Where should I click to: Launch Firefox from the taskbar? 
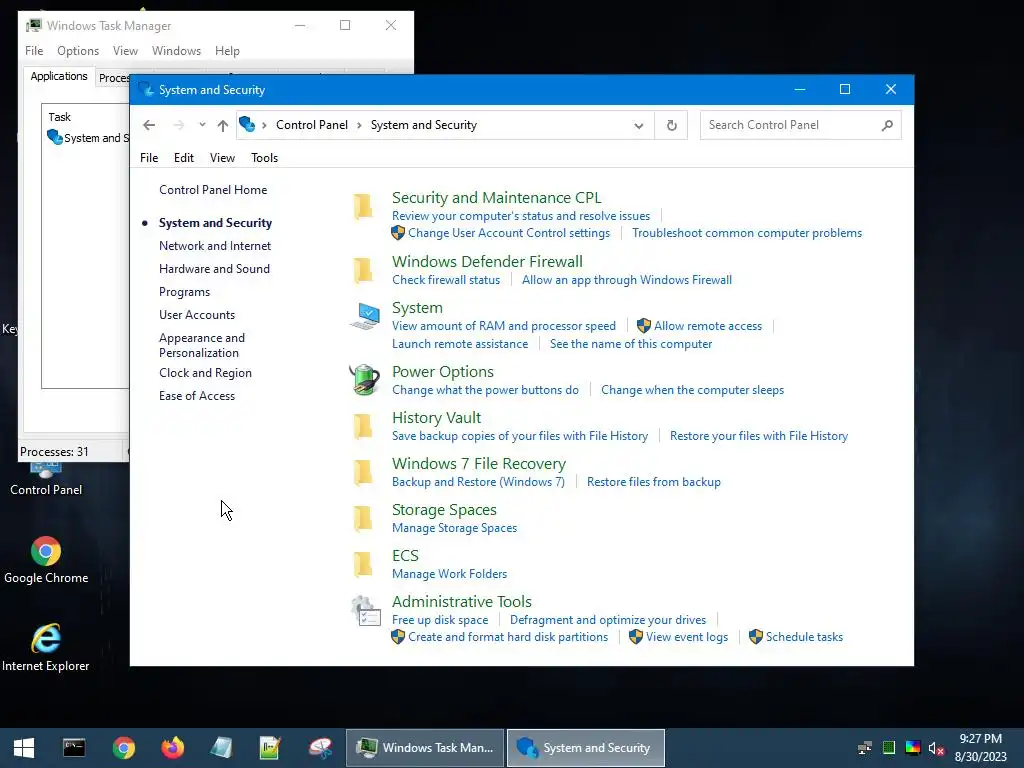point(172,748)
